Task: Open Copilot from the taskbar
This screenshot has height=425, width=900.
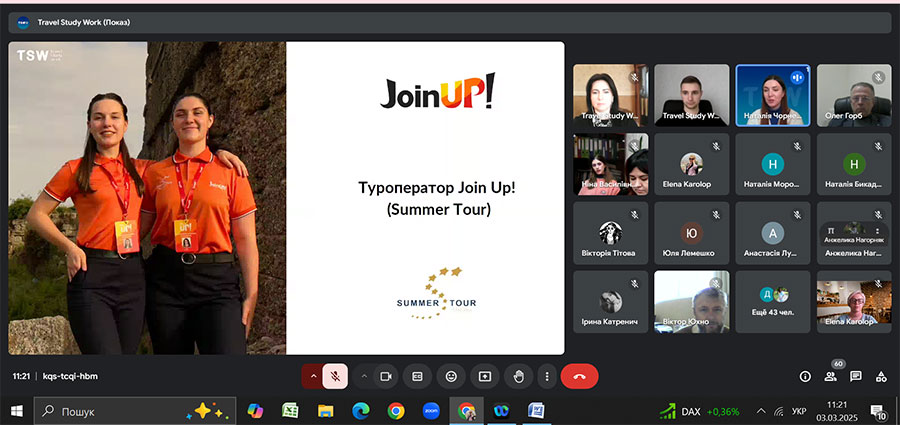Action: click(255, 411)
